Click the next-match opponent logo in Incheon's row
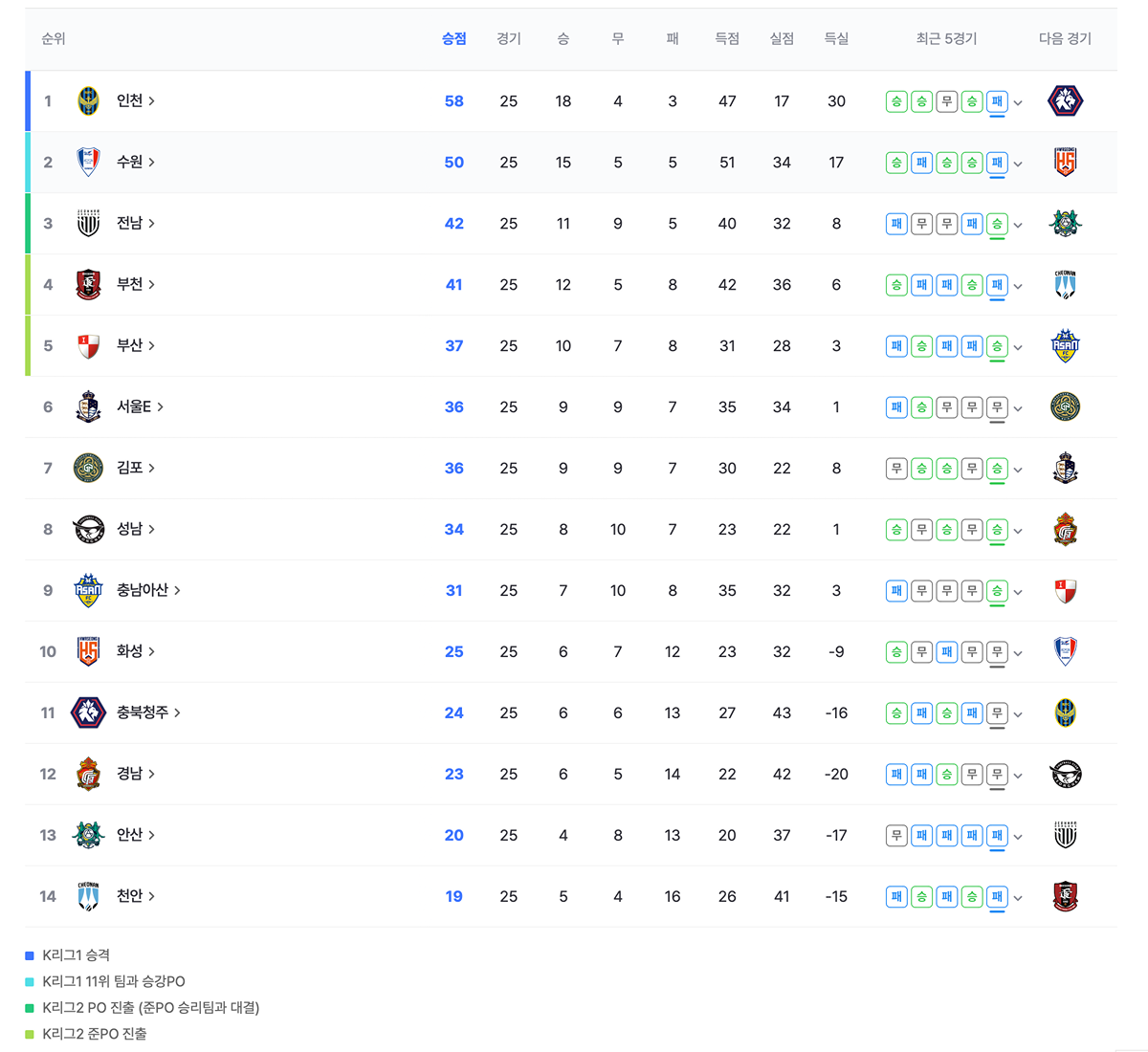Viewport: 1148px width, 1052px height. pos(1065,100)
